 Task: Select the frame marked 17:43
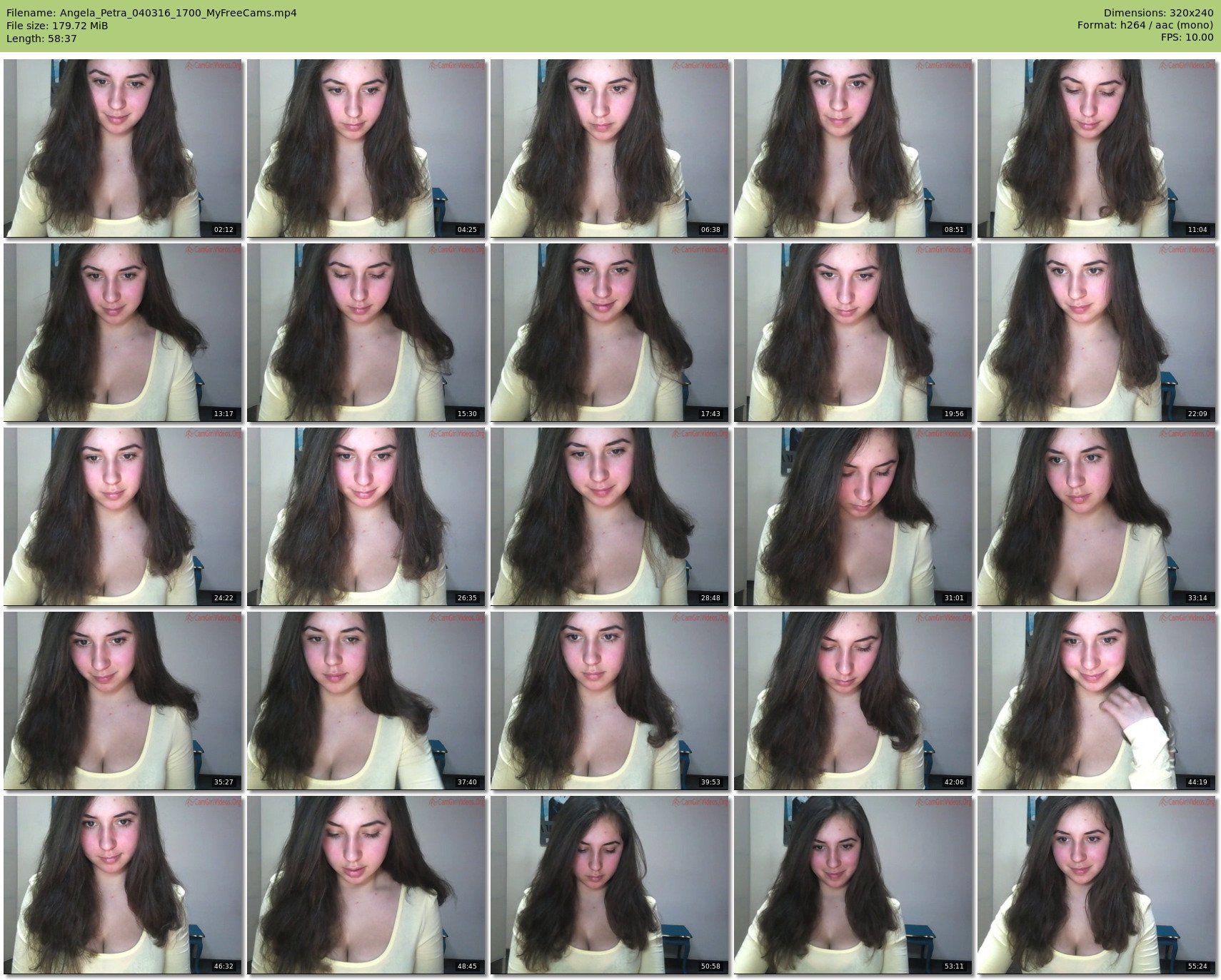pos(610,332)
